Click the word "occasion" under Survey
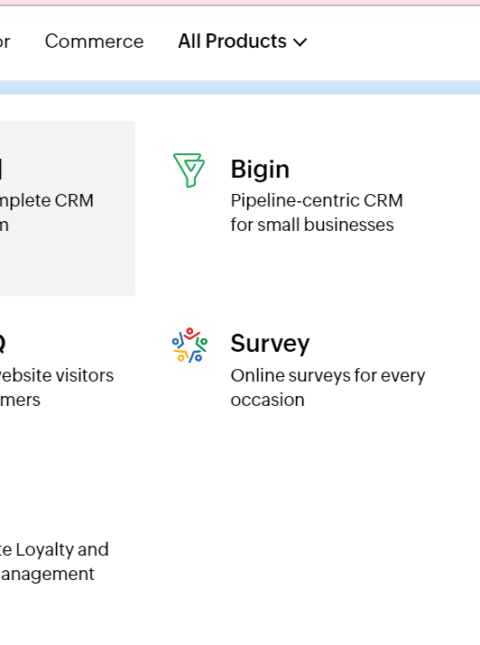This screenshot has width=480, height=645. [267, 400]
